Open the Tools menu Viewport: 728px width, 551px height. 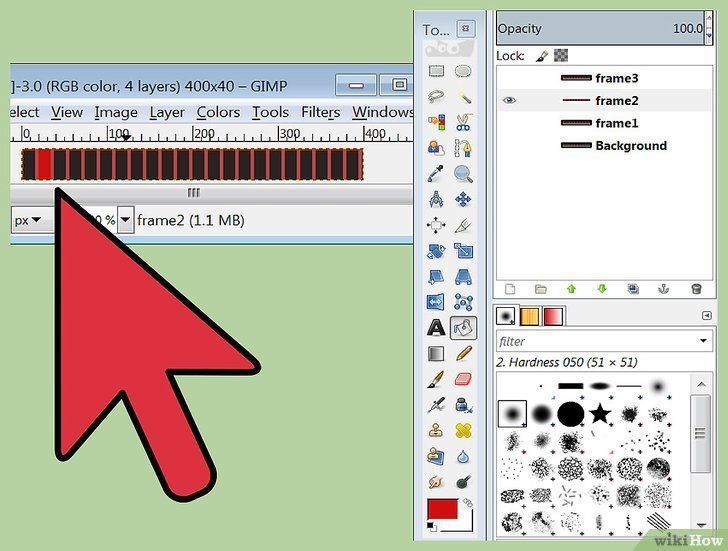click(270, 112)
